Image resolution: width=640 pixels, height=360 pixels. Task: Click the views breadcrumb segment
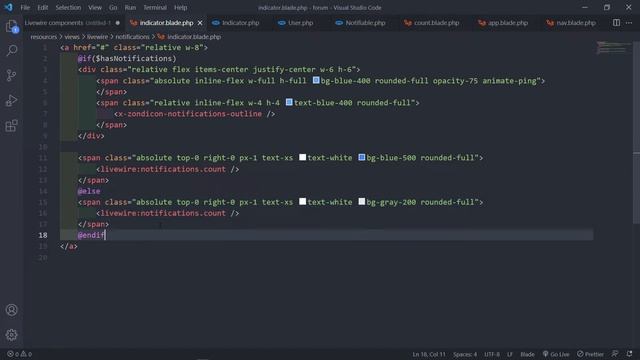coord(72,37)
